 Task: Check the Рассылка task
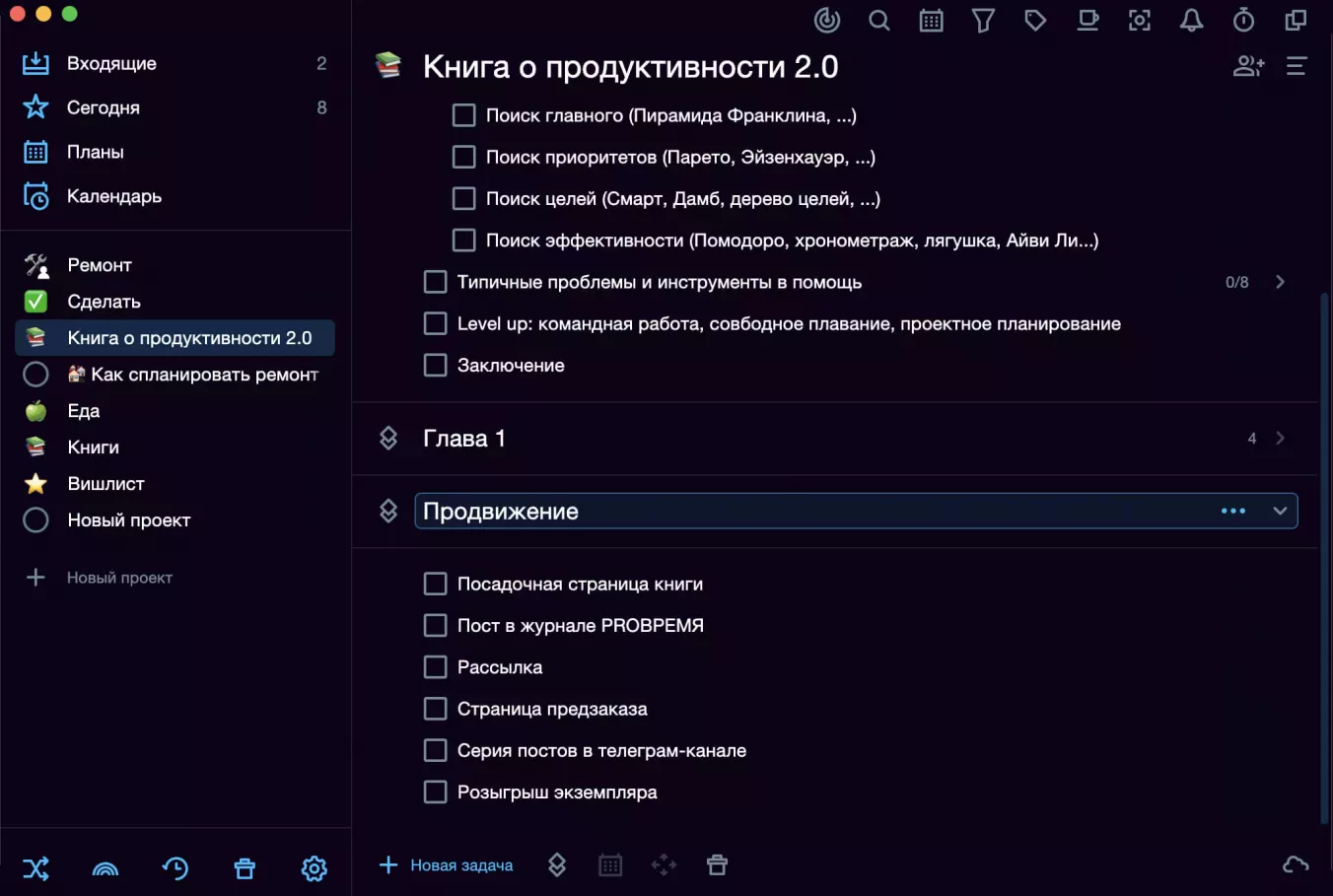(x=435, y=667)
